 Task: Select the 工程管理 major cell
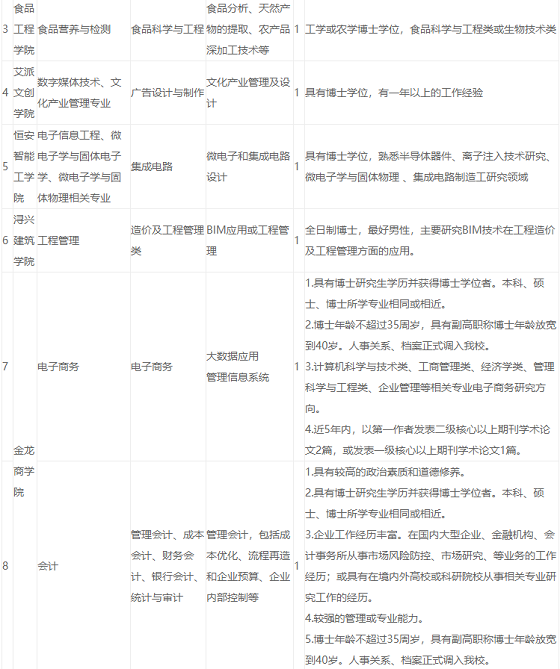pyautogui.click(x=58, y=240)
